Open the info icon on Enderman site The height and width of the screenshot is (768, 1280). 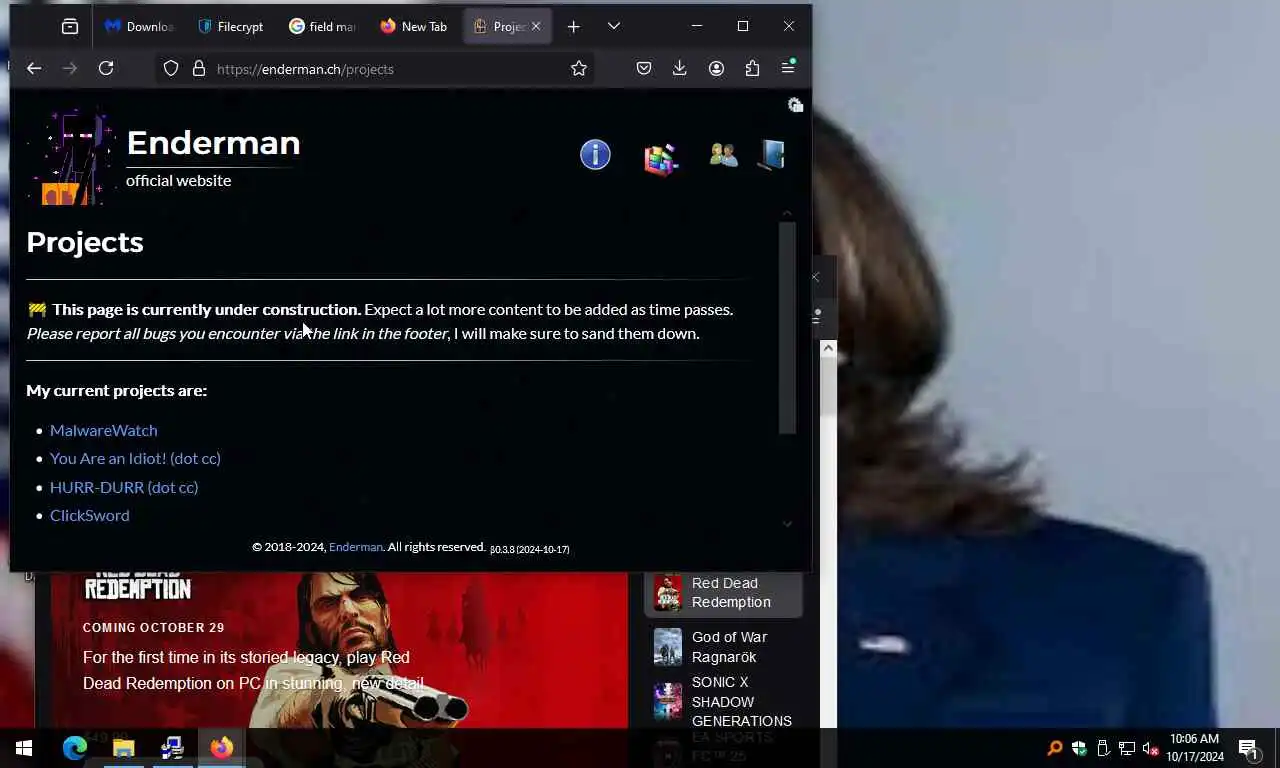(595, 155)
